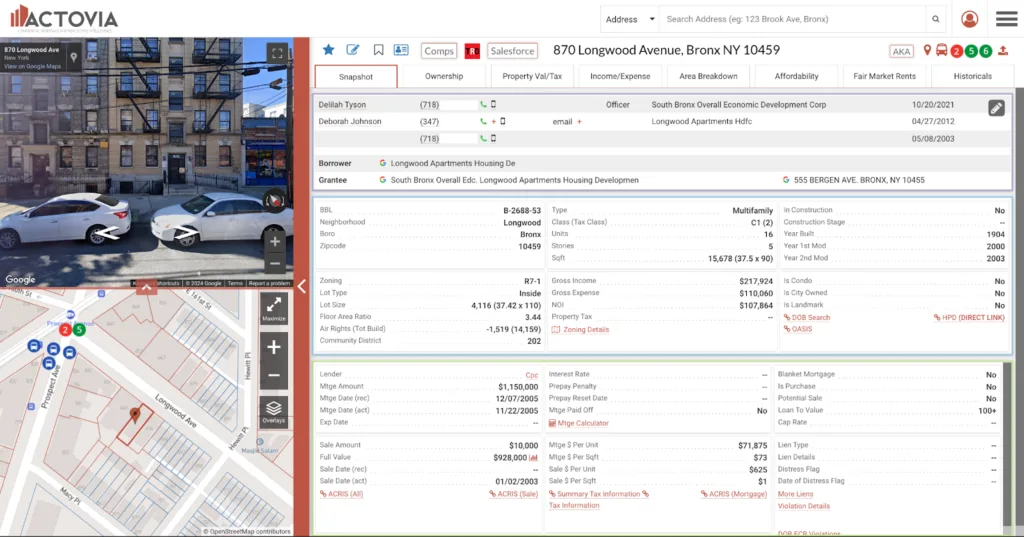This screenshot has width=1024, height=537.
Task: Click the search magnifier icon
Action: tap(936, 19)
